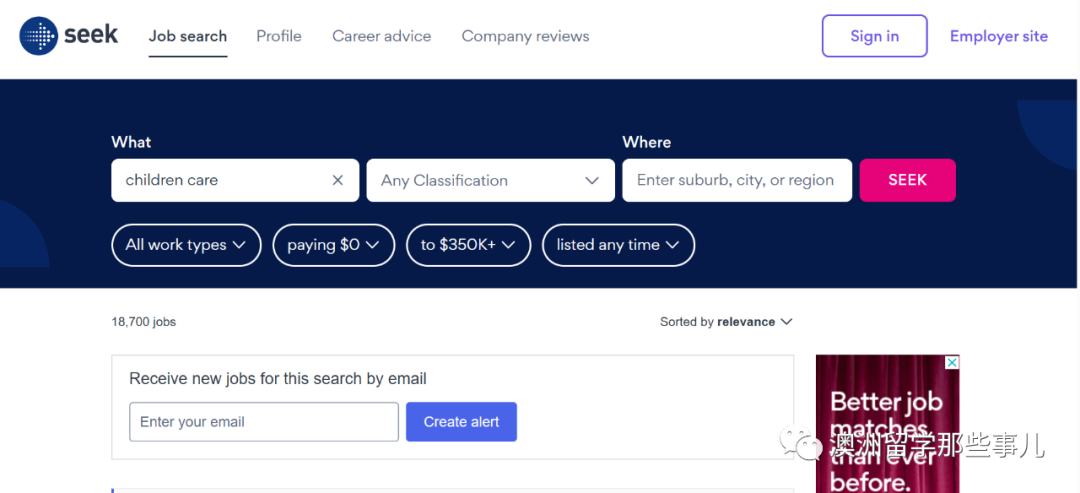
Task: Click the '18,700 jobs' results count
Action: tap(143, 322)
